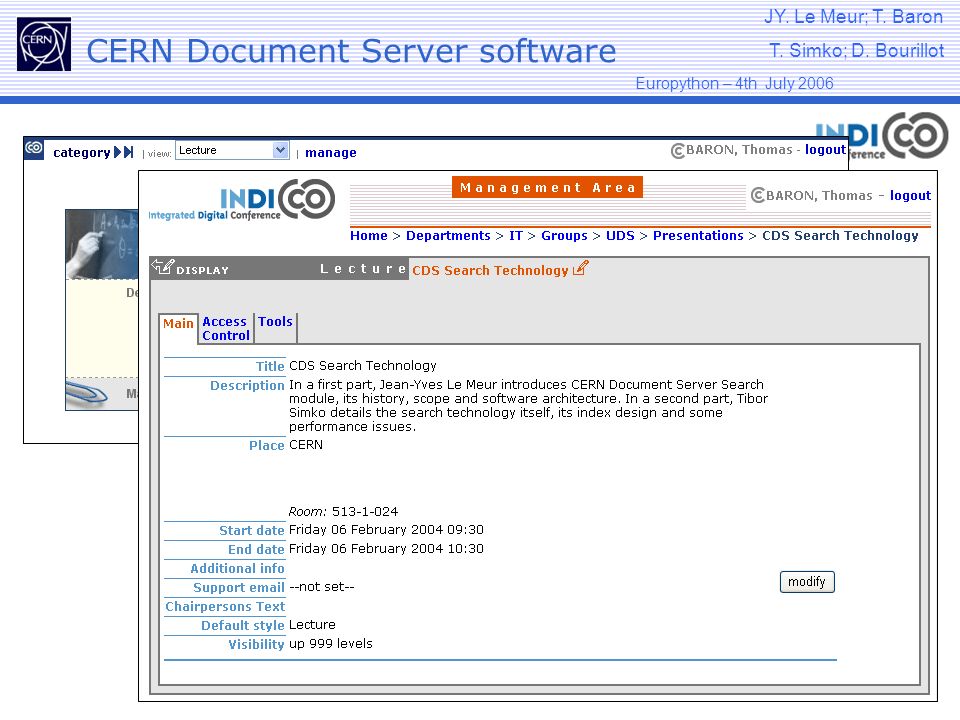Click the Title value CDS Search Technology
The height and width of the screenshot is (720, 960).
362,366
